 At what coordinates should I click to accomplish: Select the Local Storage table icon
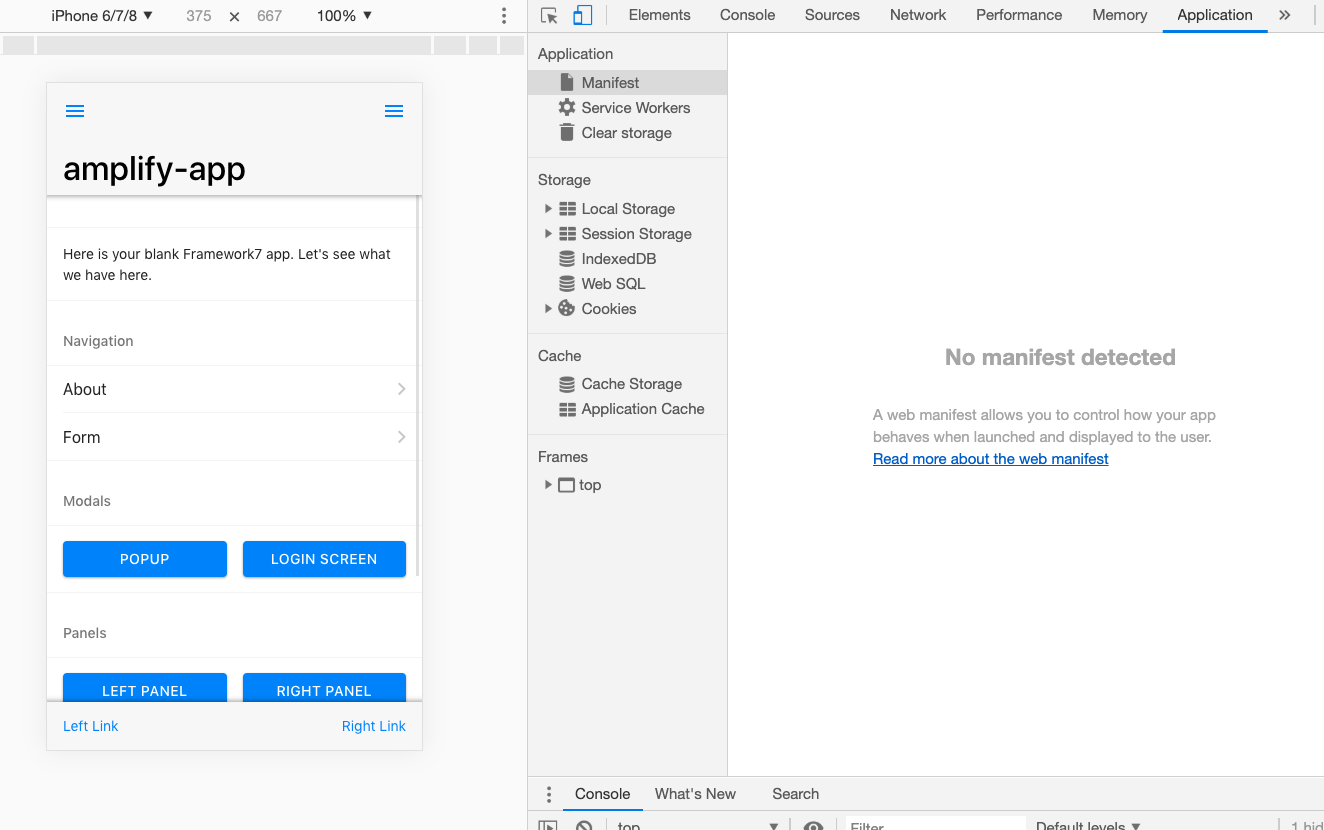pos(567,209)
